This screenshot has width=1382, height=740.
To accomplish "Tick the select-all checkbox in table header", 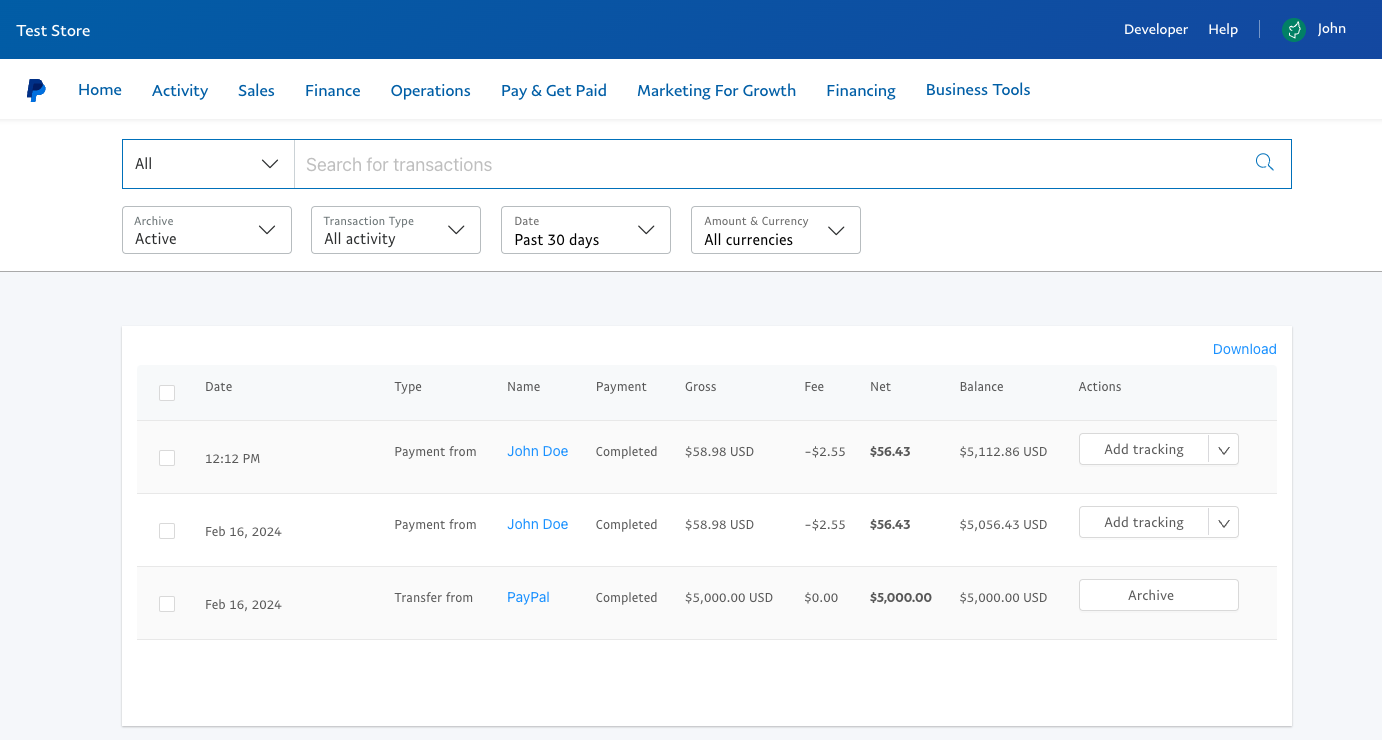I will click(167, 393).
